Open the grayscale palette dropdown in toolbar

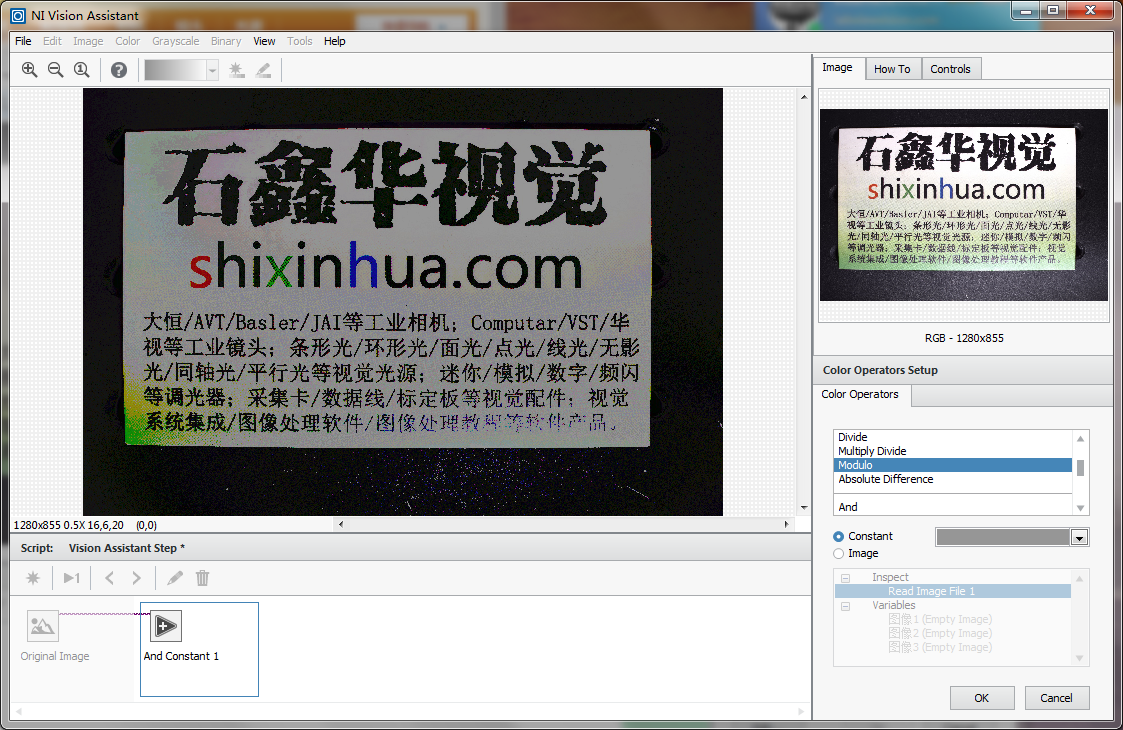[x=212, y=70]
